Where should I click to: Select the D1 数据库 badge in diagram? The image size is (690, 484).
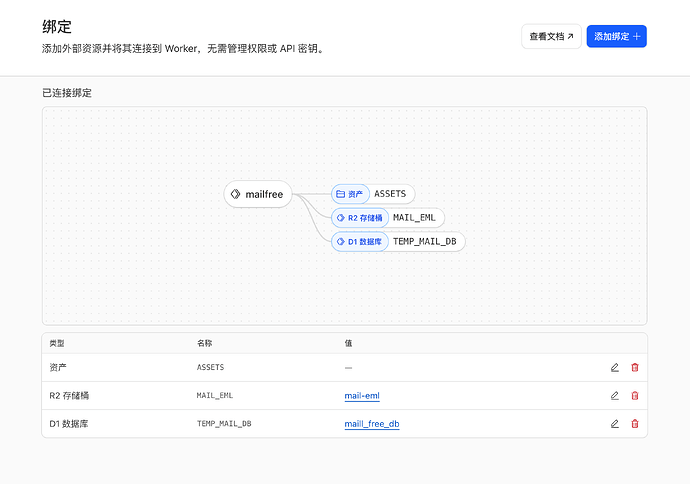(360, 242)
